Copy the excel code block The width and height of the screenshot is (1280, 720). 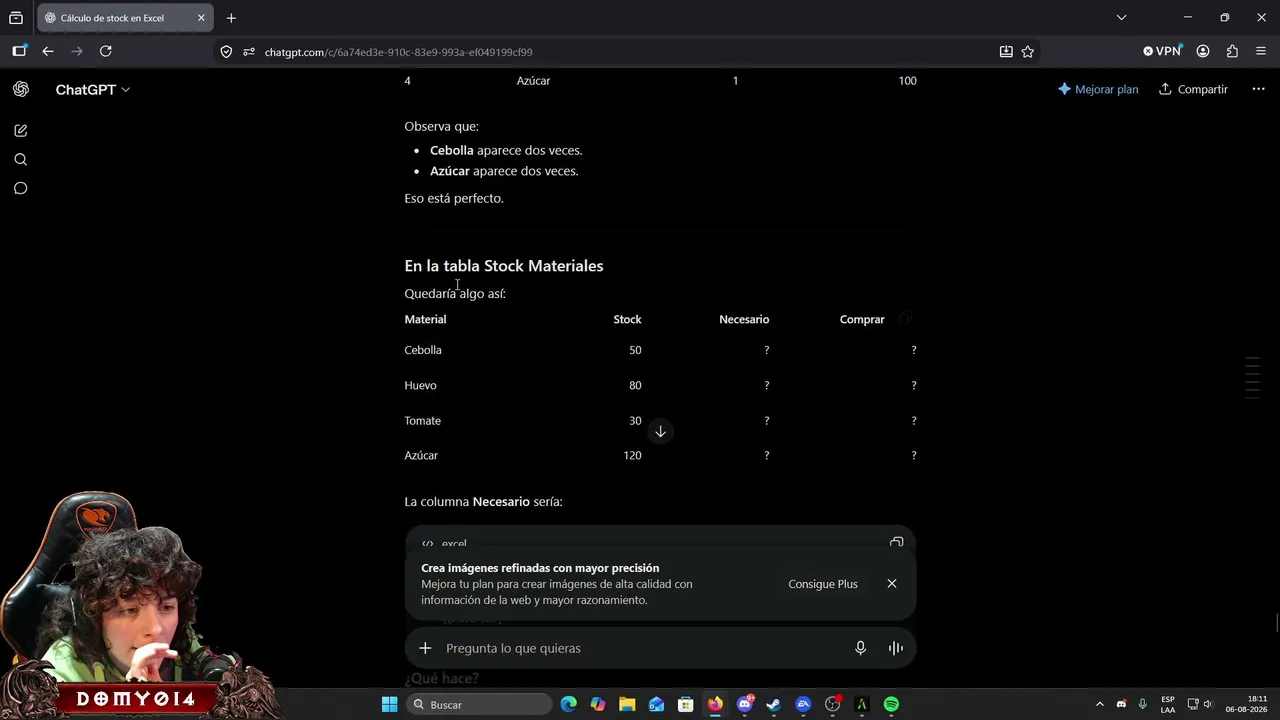click(896, 543)
